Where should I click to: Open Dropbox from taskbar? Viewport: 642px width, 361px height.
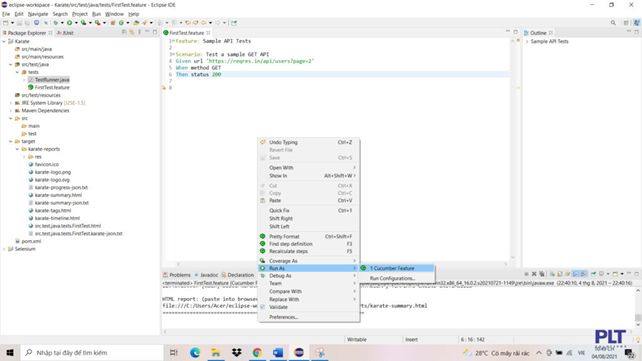pyautogui.click(x=237, y=352)
